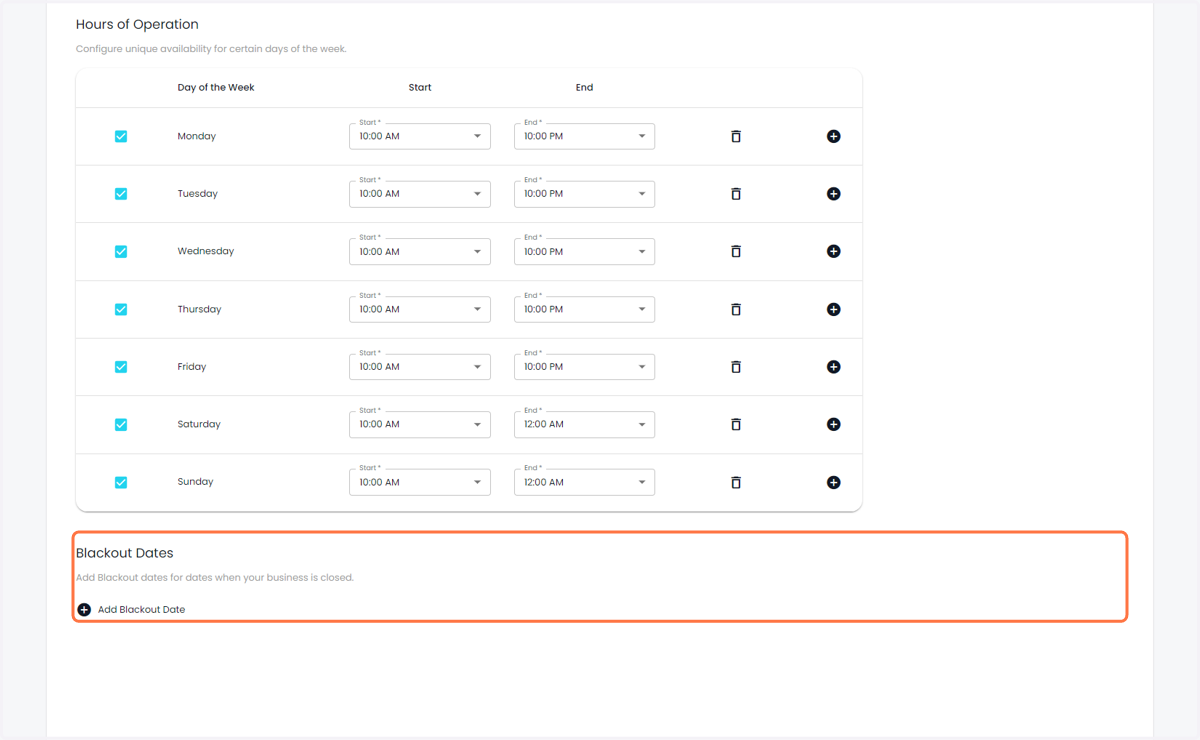The image size is (1200, 740).
Task: Expand Thursday's End time dropdown
Action: tap(584, 309)
